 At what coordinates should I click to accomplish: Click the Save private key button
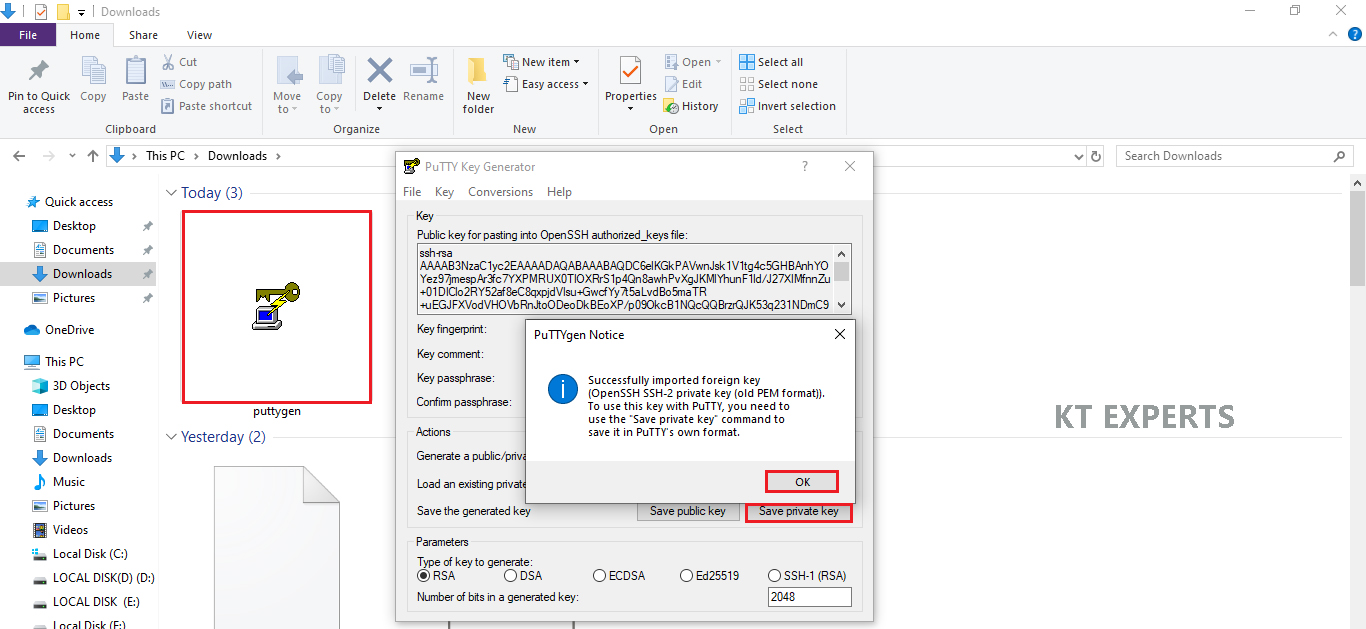(x=799, y=511)
